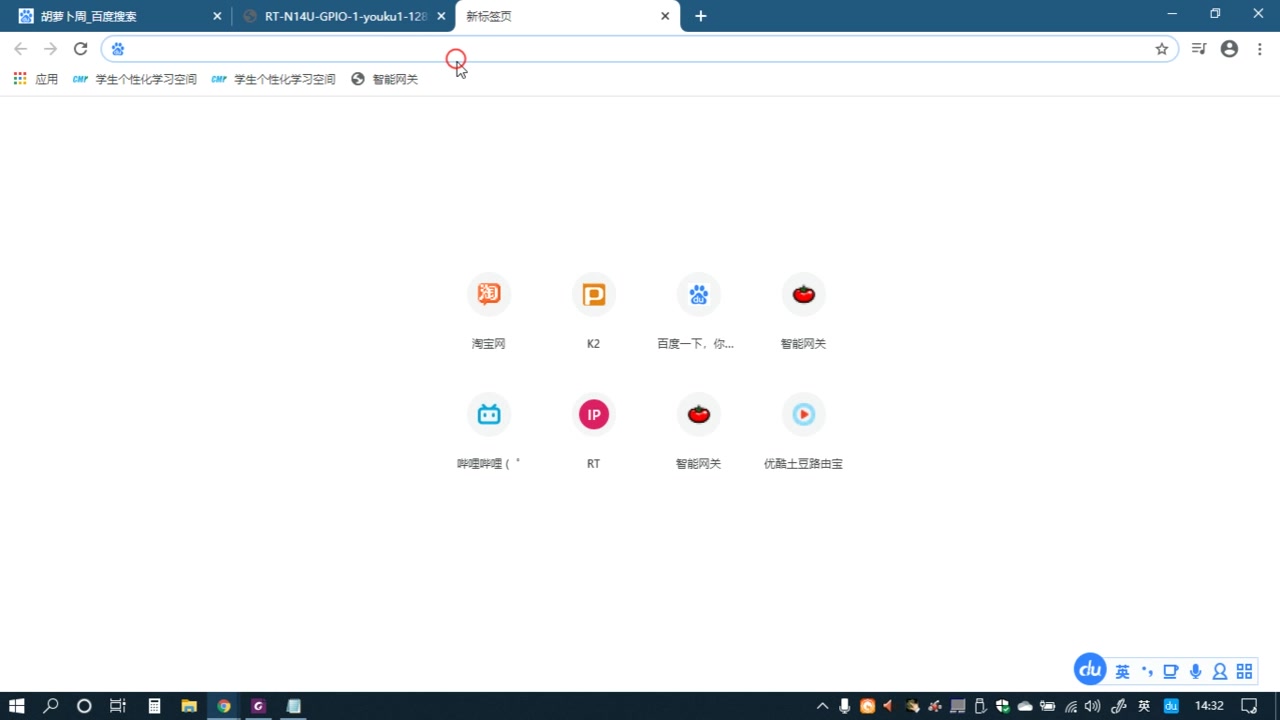Open the 学生个性化学习空间 bookmark
This screenshot has height=720, width=1280.
point(145,79)
